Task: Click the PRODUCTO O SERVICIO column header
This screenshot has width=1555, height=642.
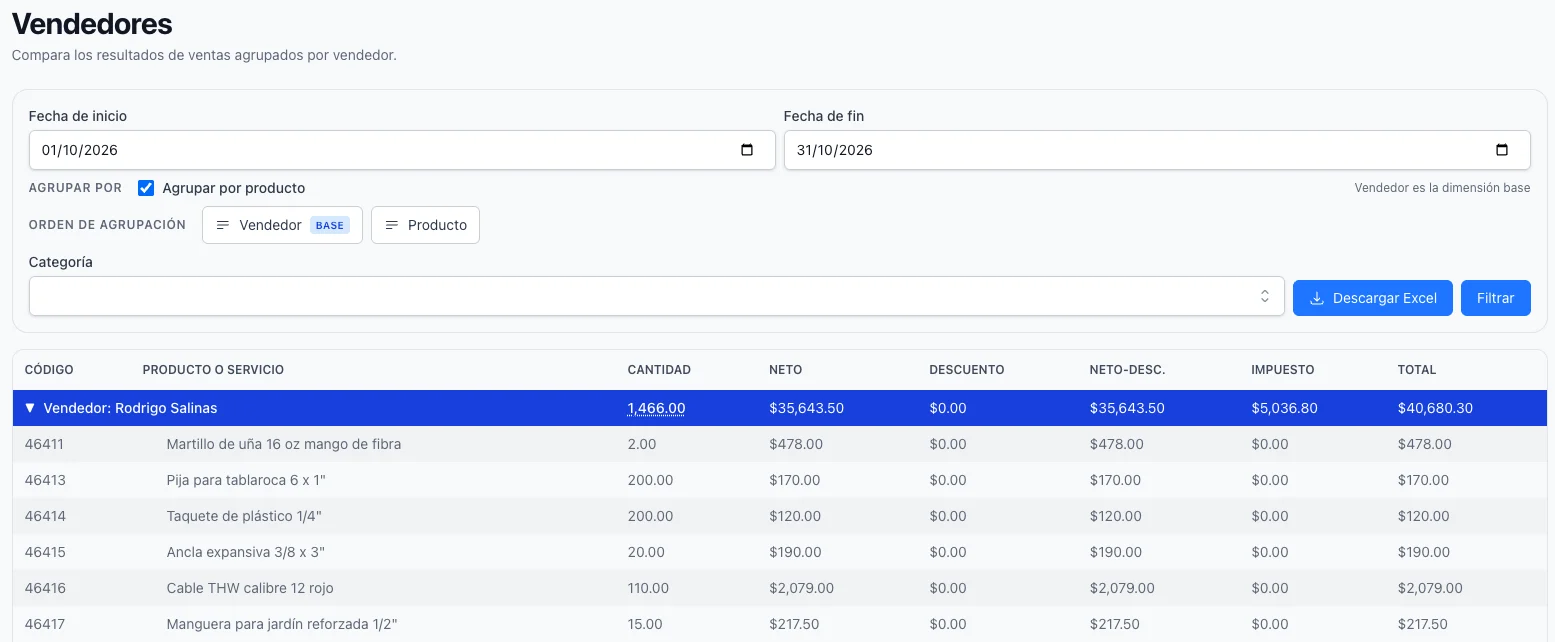Action: point(213,370)
